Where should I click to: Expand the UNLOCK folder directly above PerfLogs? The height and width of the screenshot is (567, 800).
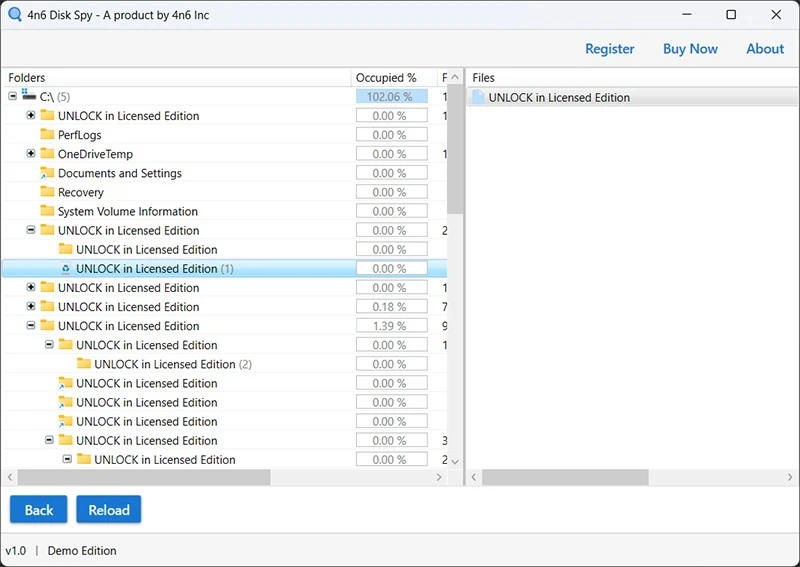pos(31,115)
